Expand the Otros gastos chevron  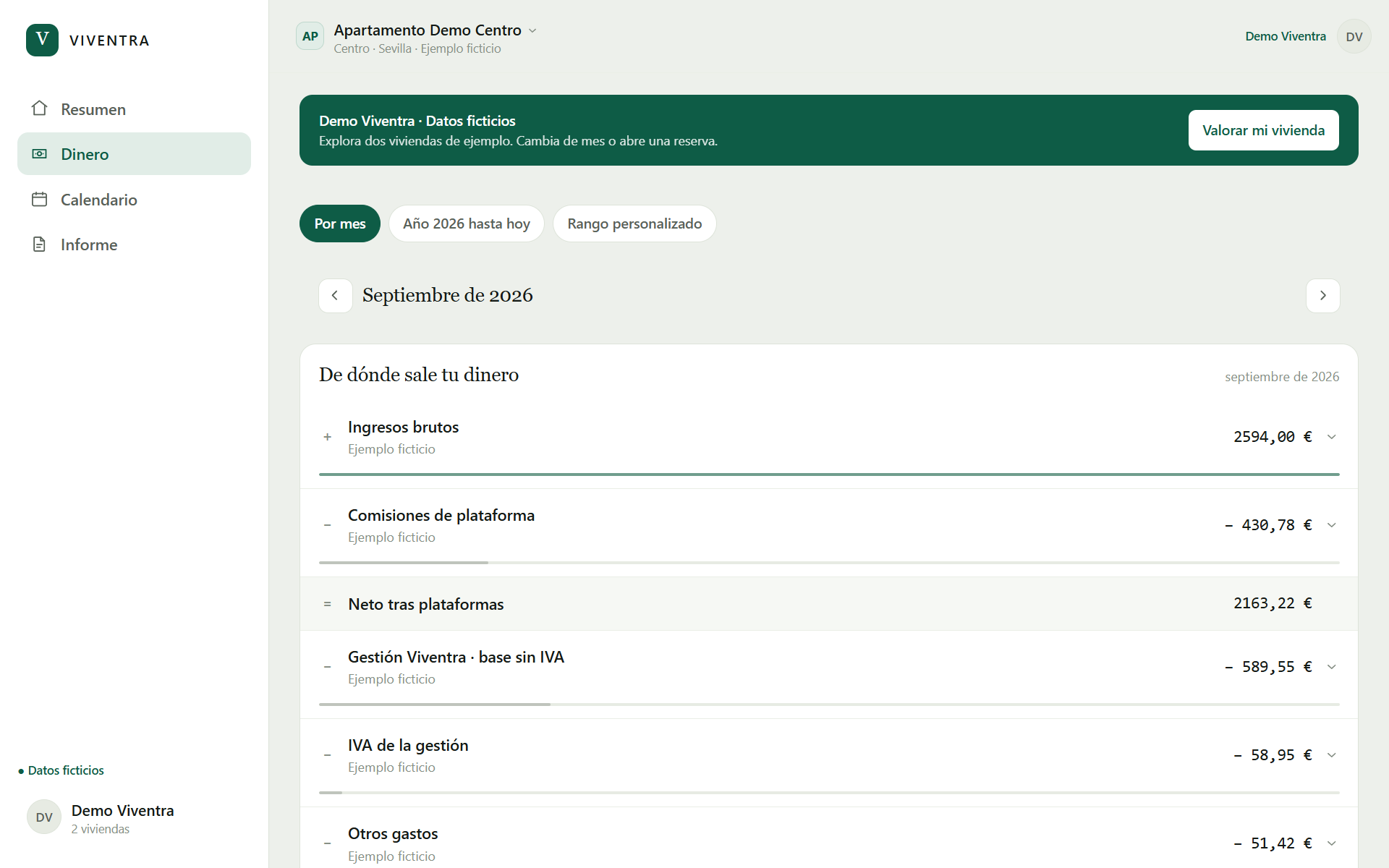(1331, 843)
